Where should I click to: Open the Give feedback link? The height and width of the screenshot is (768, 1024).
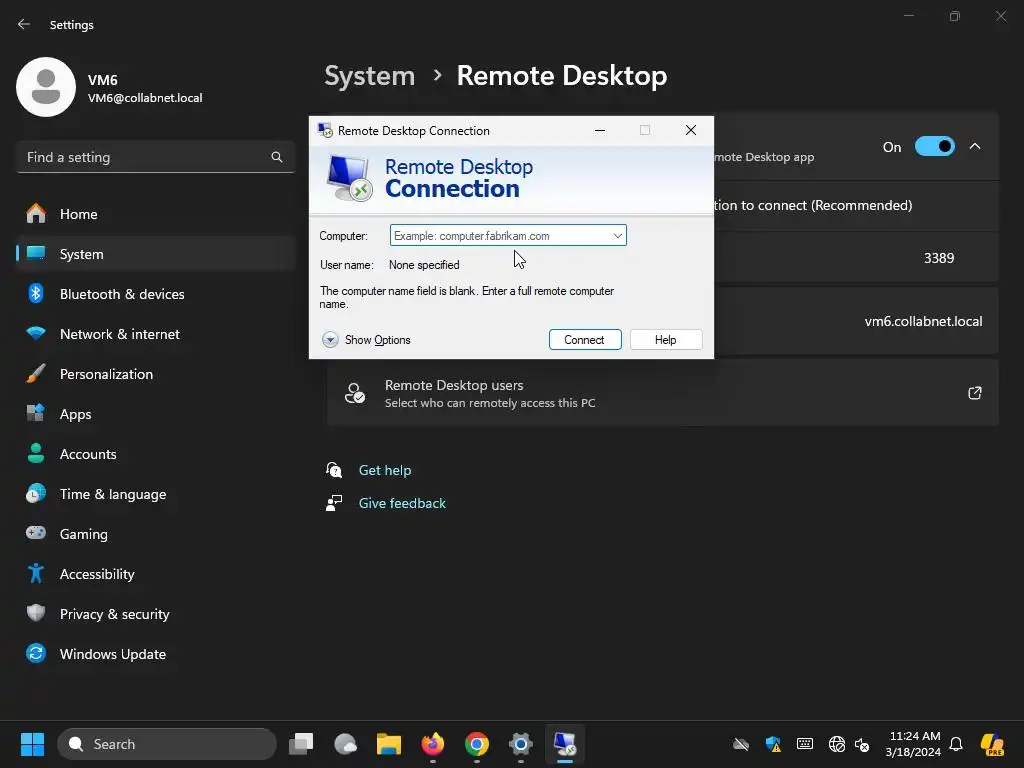[402, 504]
